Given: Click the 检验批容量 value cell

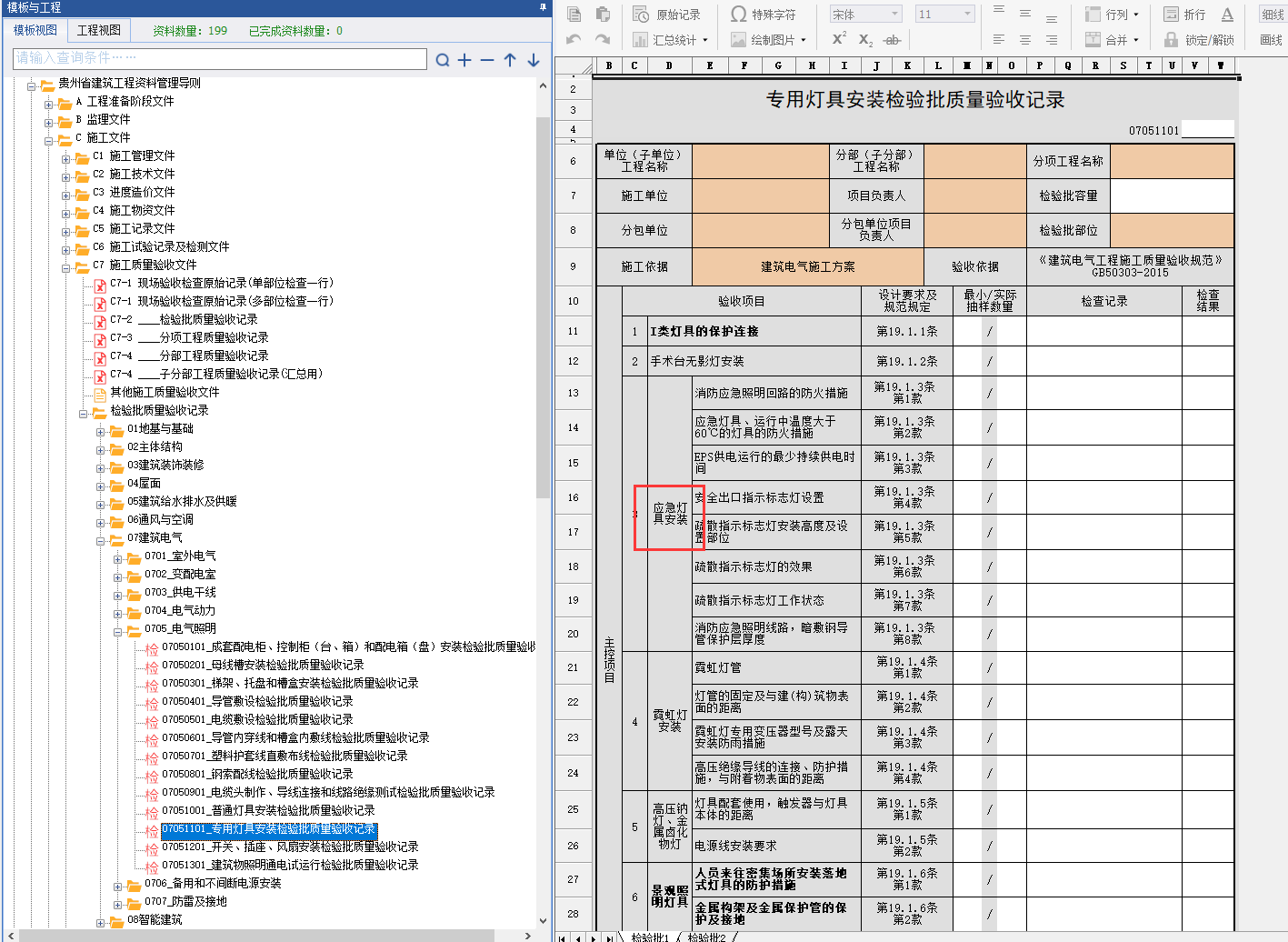Looking at the screenshot, I should [x=1172, y=195].
